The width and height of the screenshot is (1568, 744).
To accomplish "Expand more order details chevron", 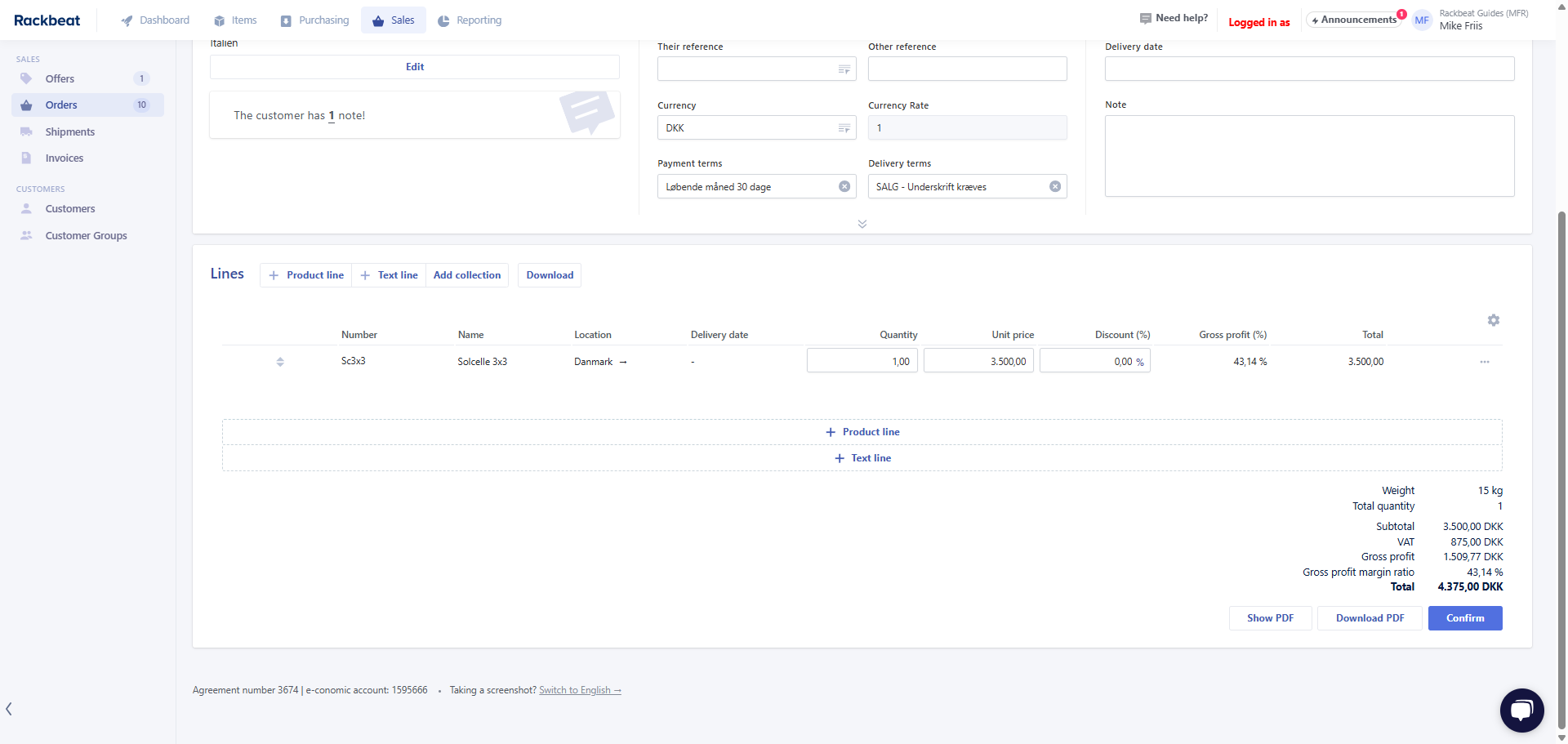I will point(862,224).
